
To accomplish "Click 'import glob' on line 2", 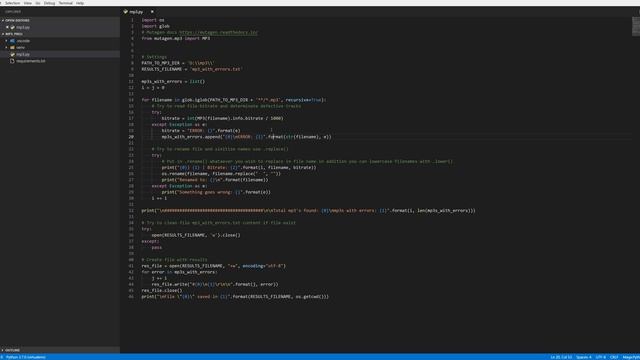I will pos(156,26).
